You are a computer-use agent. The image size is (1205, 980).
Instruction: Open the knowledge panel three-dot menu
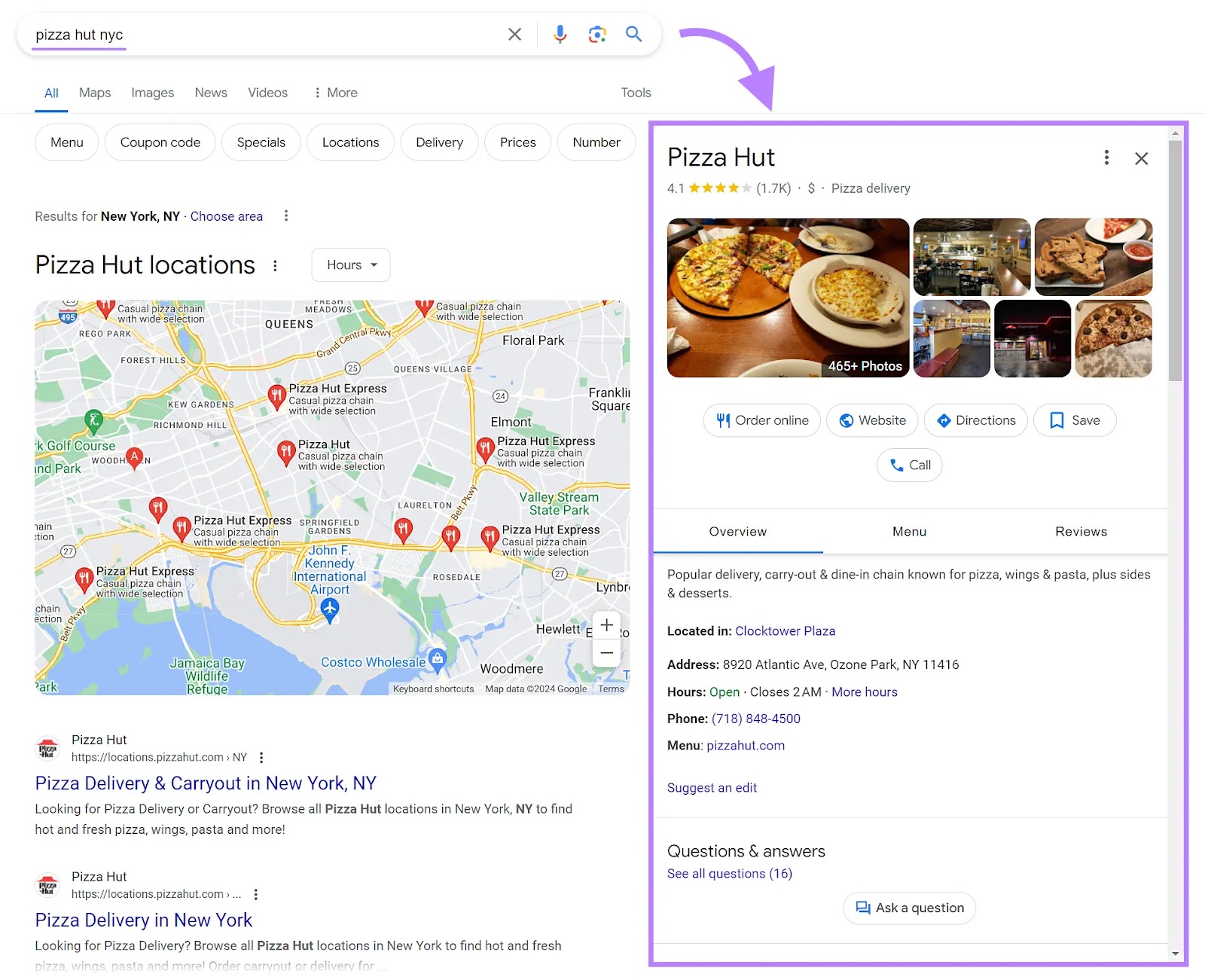click(1106, 157)
